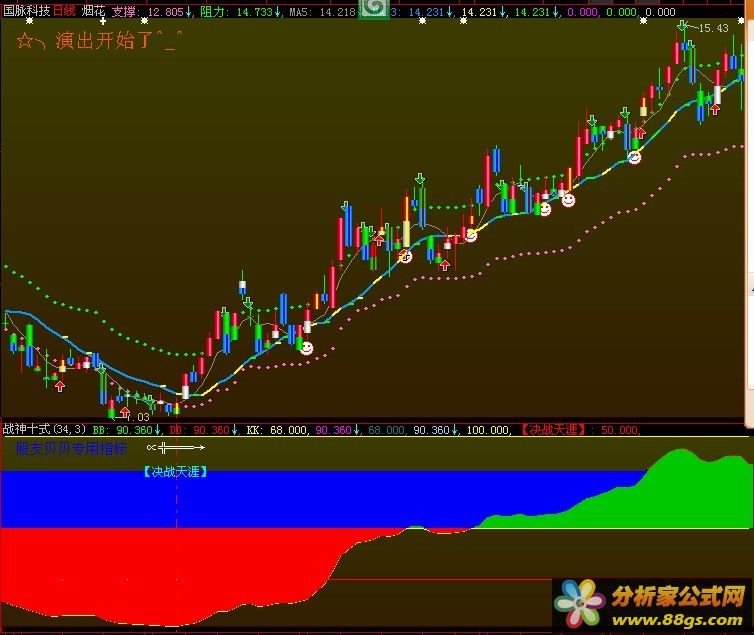Click the 100.000 value in the indicator header
Image resolution: width=754 pixels, height=635 pixels.
488,430
